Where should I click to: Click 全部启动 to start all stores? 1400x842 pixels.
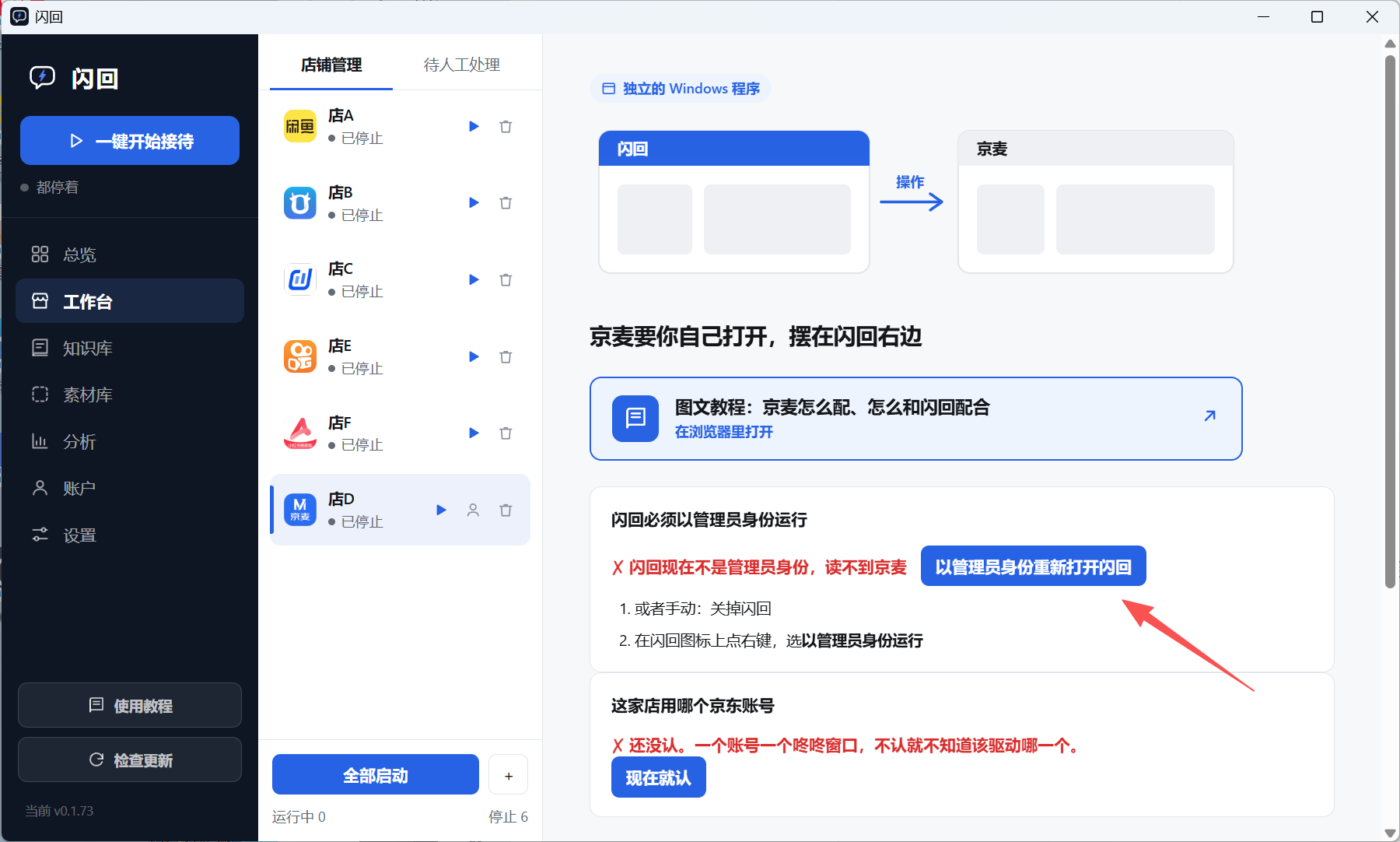[376, 775]
